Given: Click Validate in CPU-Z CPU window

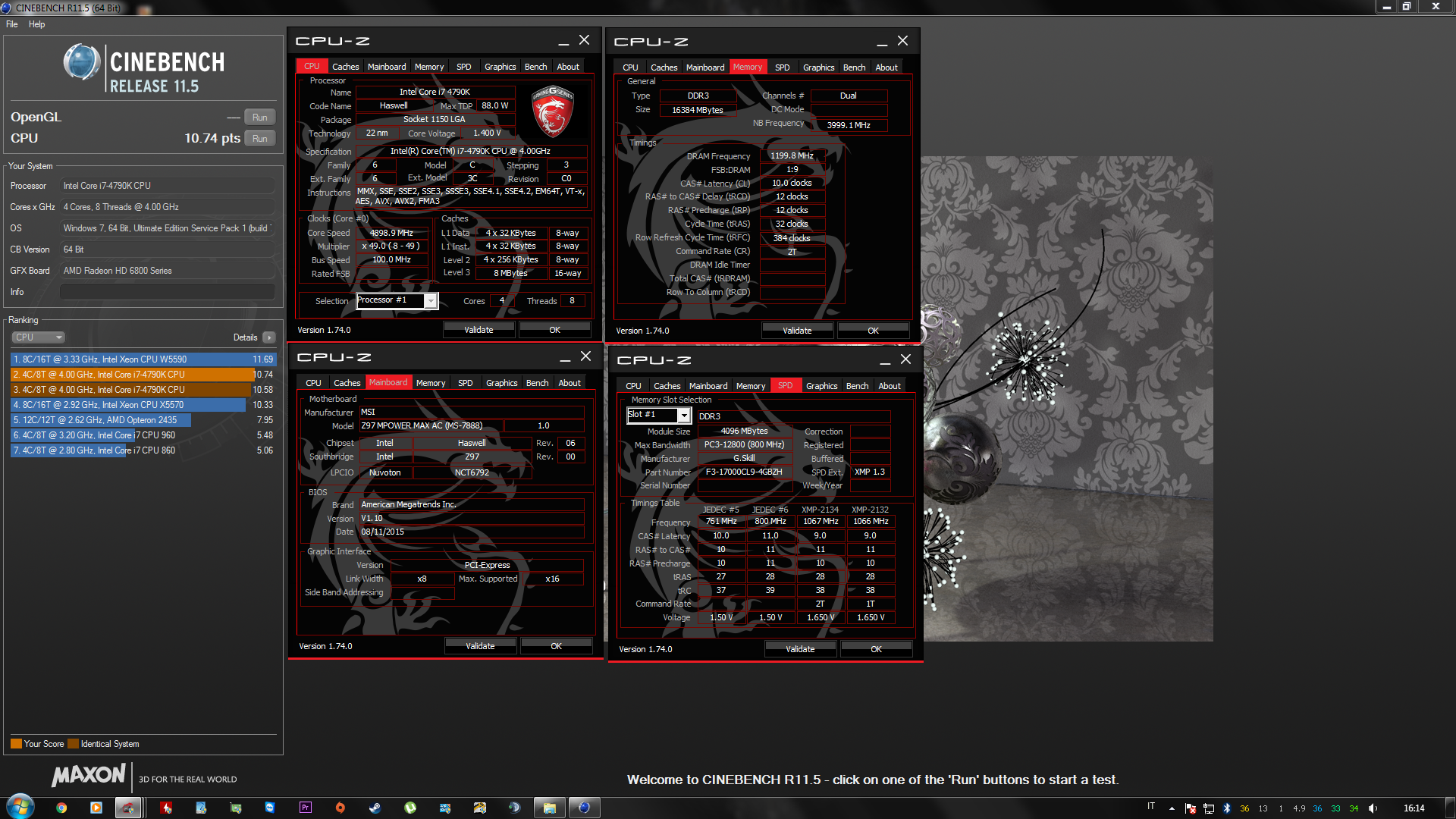Looking at the screenshot, I should (x=479, y=330).
